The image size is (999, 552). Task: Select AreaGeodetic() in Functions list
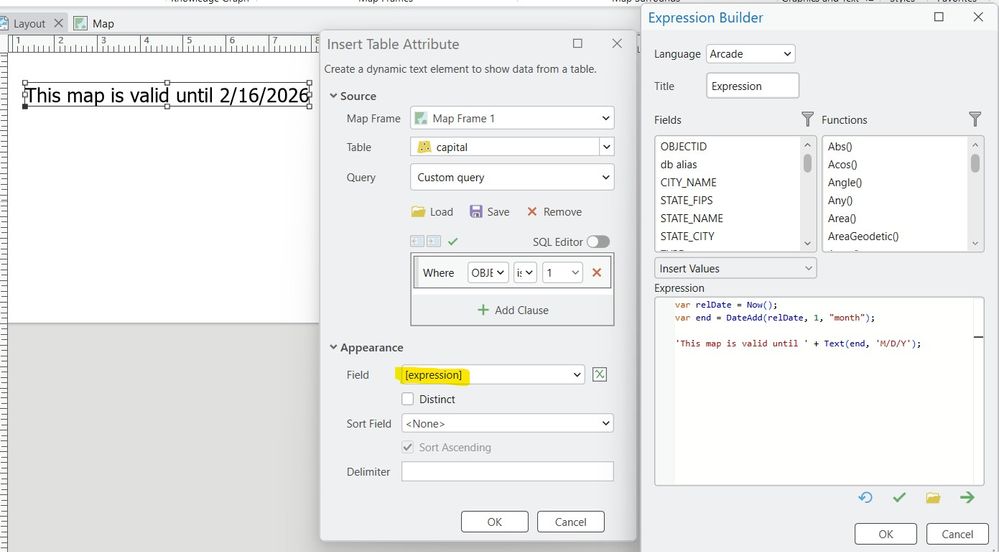[863, 236]
